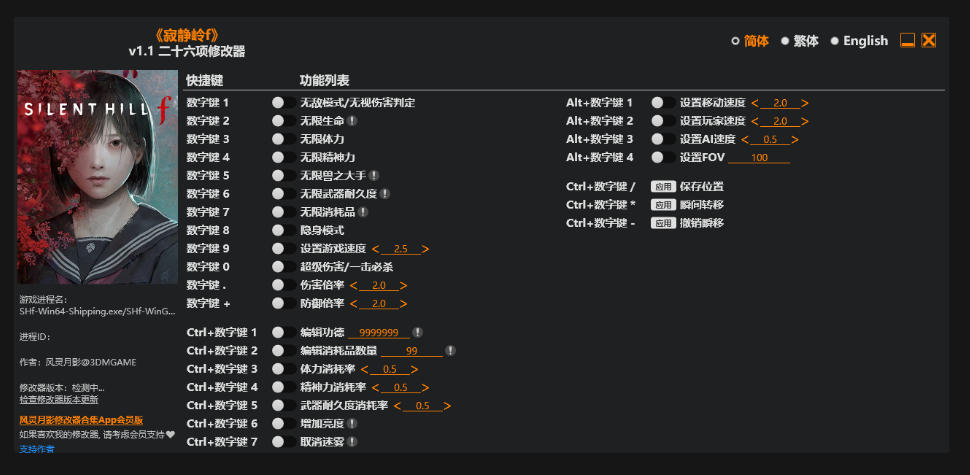
Task: Switch language to 繁体
Action: (x=799, y=41)
